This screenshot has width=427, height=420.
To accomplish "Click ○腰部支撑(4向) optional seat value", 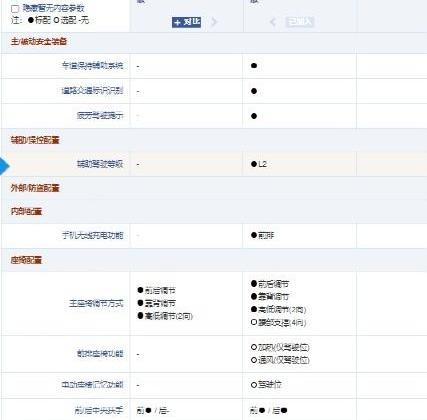I will coord(278,322).
